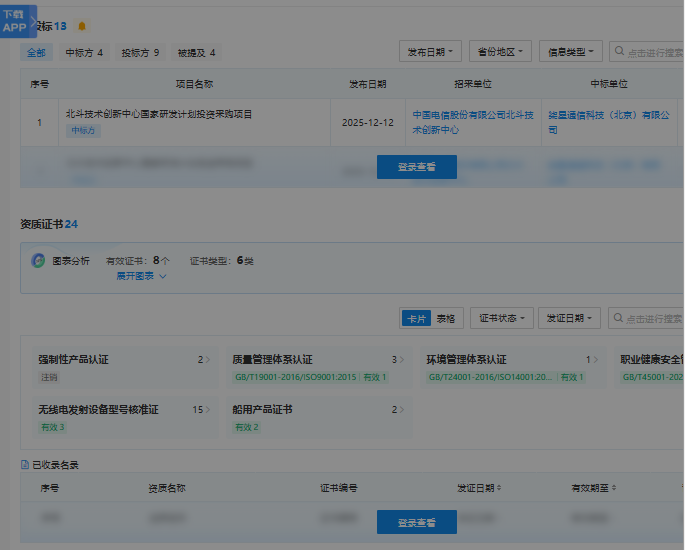
Task: Click the 有效 3 tag
Action: coord(52,427)
